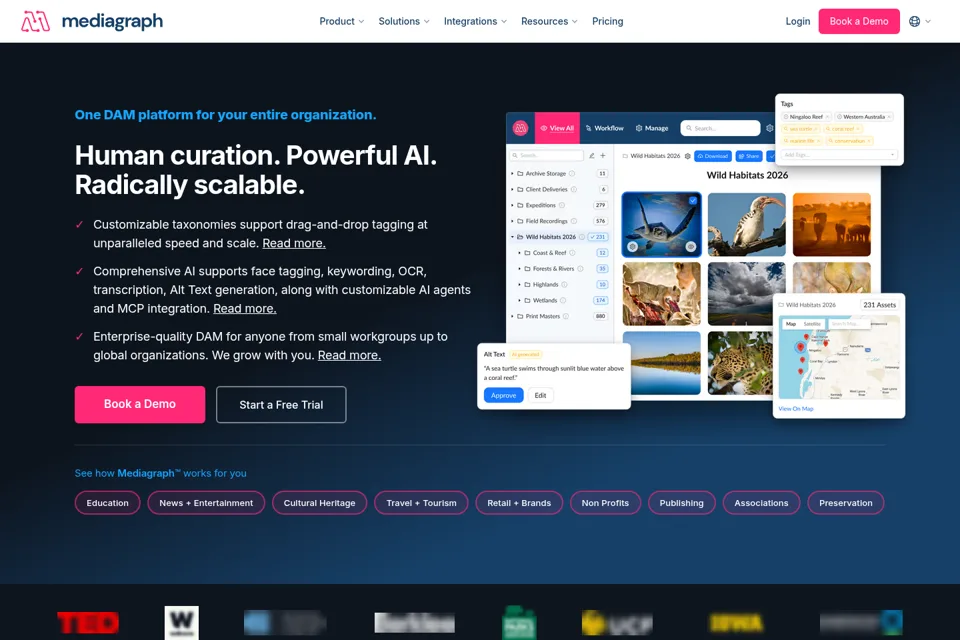Screen dimensions: 960x640
Task: Expand the Print Masters folder arrow
Action: [512, 317]
